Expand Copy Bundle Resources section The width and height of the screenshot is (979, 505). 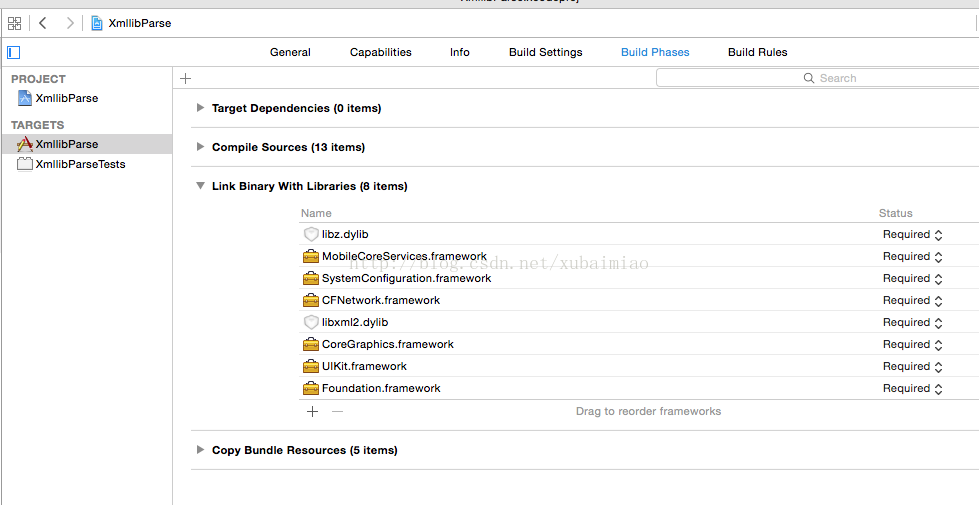click(200, 449)
